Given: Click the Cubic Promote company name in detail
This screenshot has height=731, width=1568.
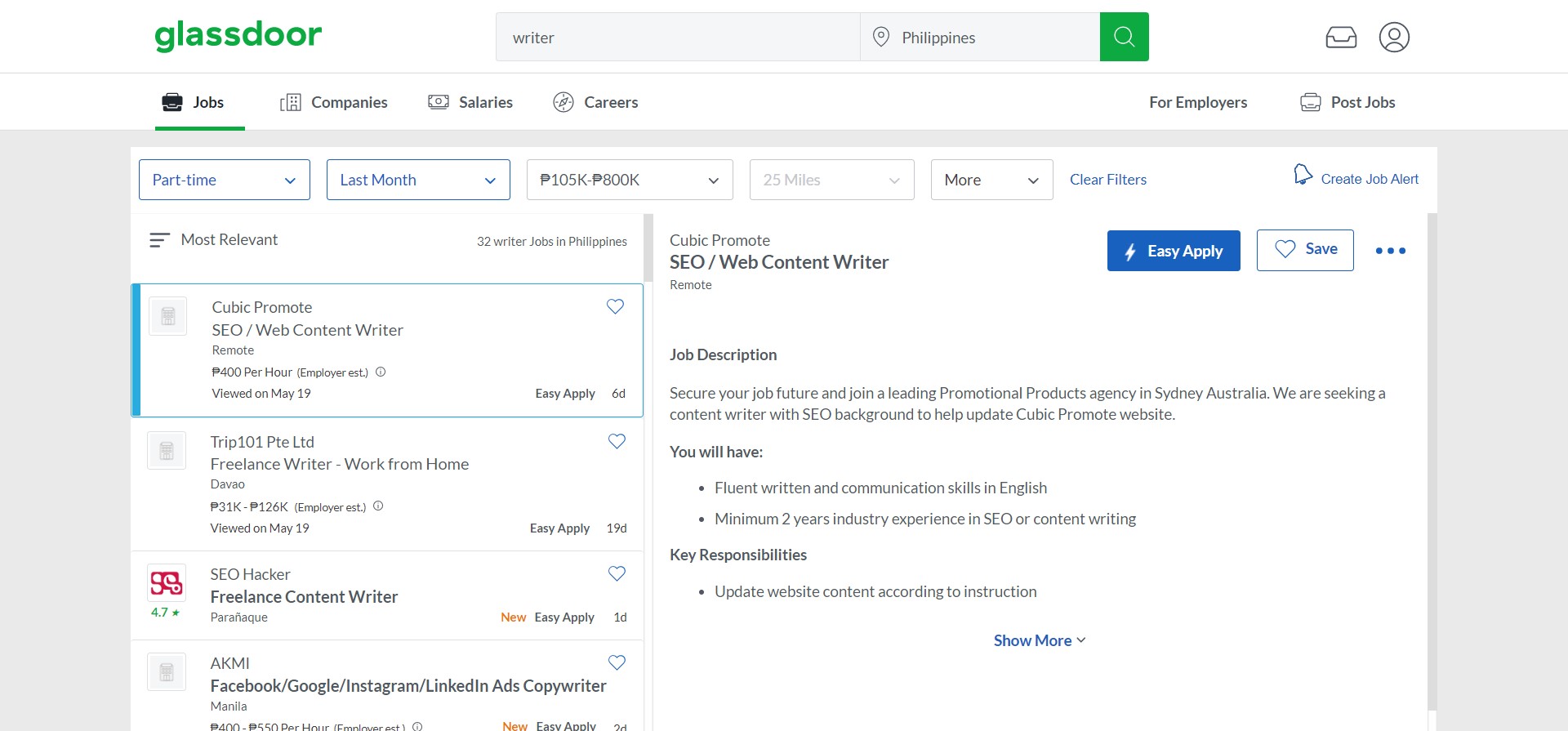Looking at the screenshot, I should tap(719, 240).
